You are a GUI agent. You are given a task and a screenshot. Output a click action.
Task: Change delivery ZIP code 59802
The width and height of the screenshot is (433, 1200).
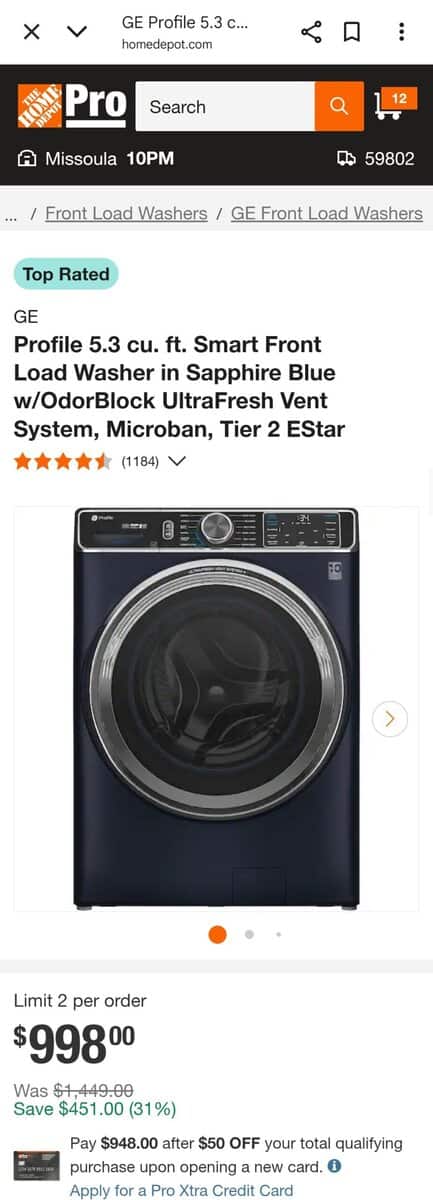tap(376, 158)
